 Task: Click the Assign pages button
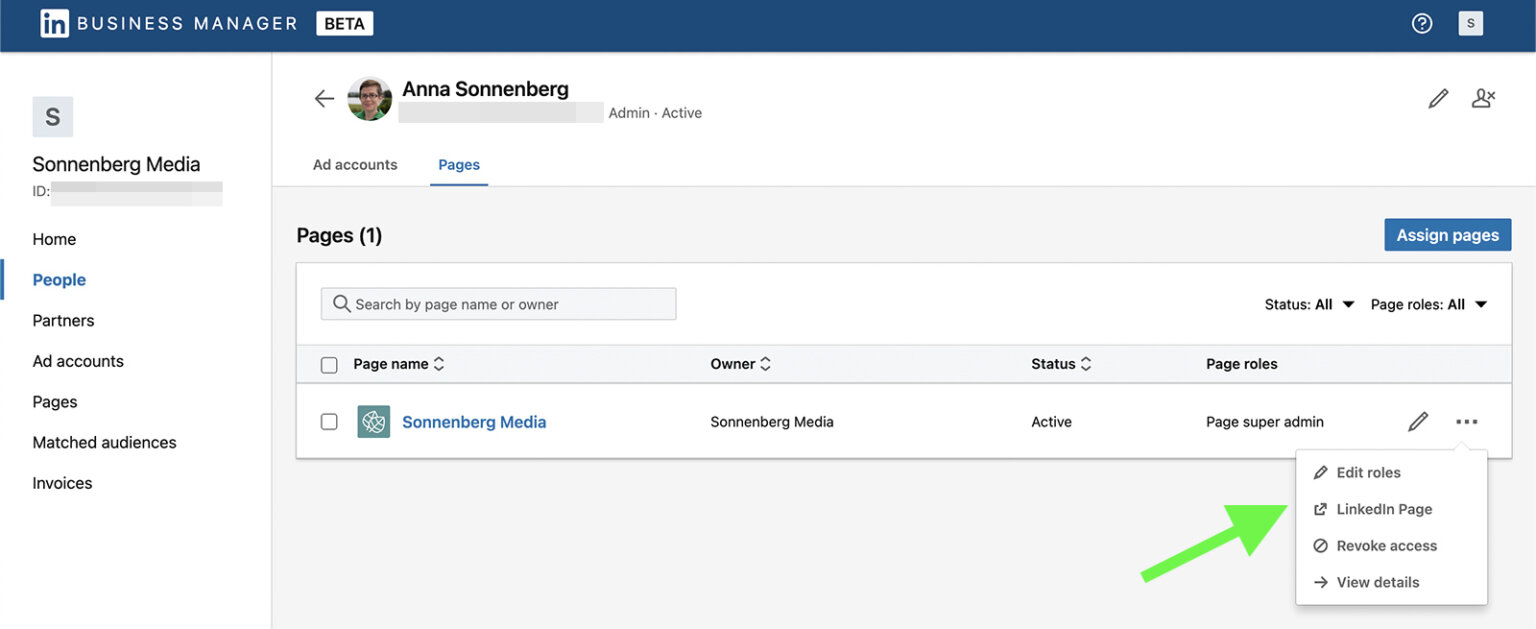[1447, 234]
